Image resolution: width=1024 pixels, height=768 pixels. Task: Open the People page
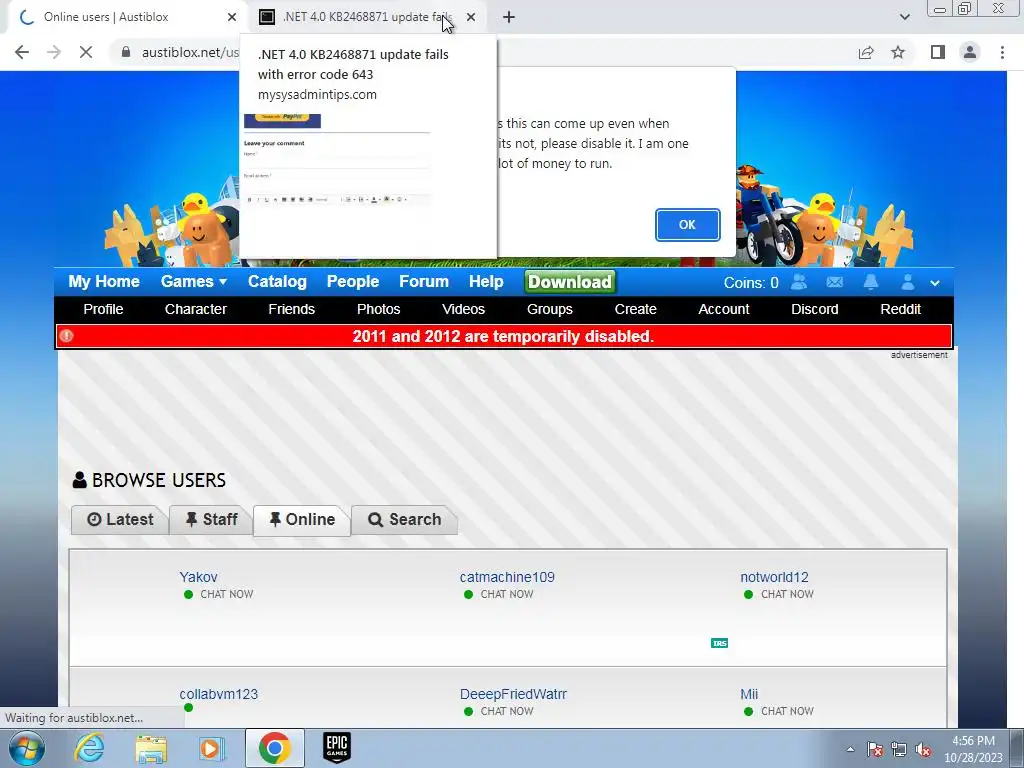coord(353,281)
